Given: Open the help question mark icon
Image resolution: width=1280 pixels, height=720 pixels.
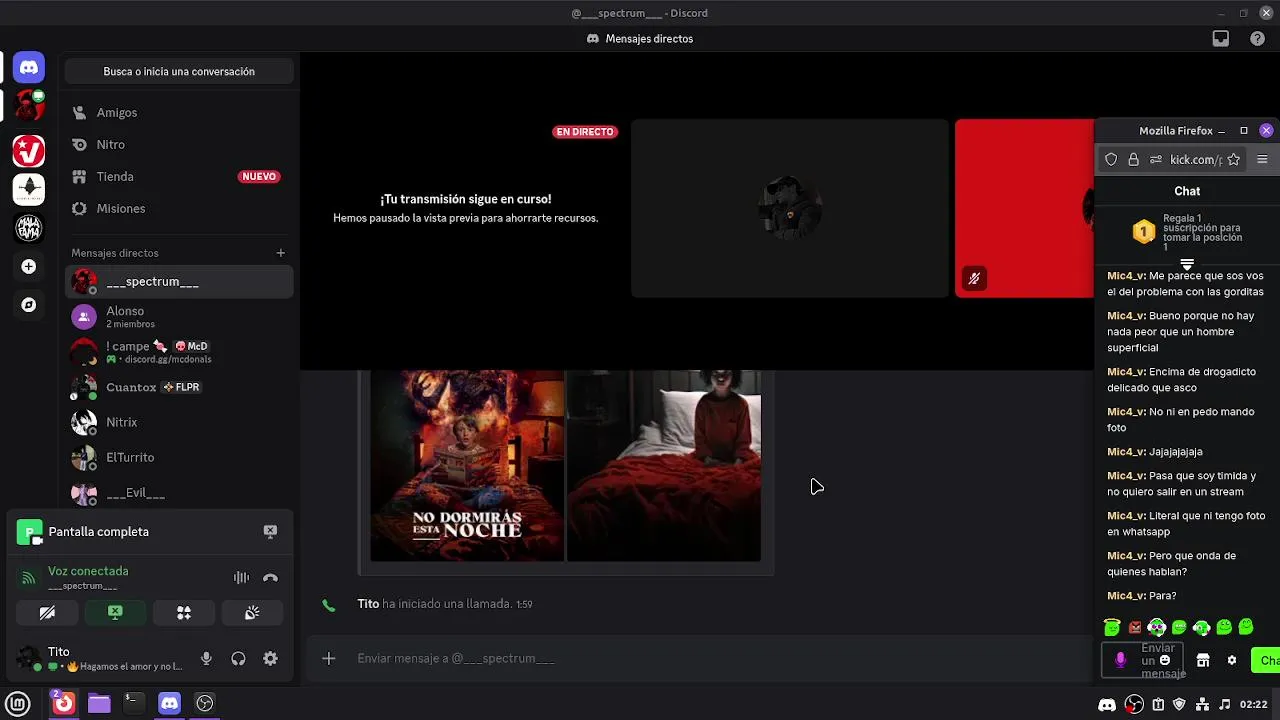Looking at the screenshot, I should pos(1258,39).
